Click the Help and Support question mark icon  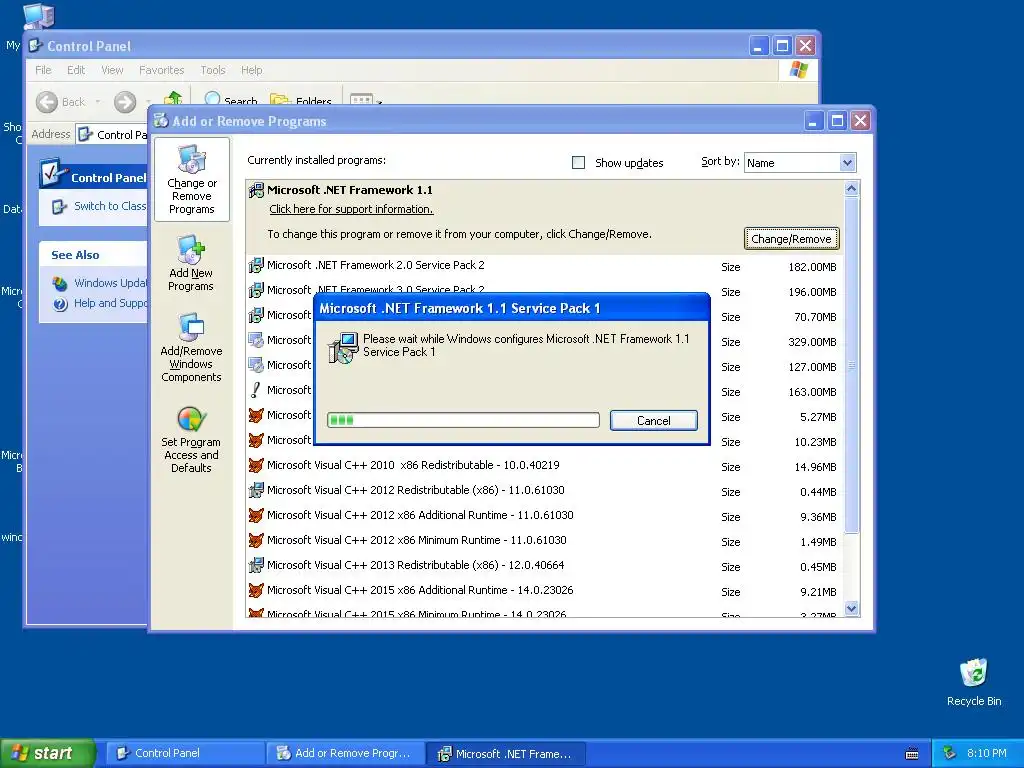click(60, 304)
